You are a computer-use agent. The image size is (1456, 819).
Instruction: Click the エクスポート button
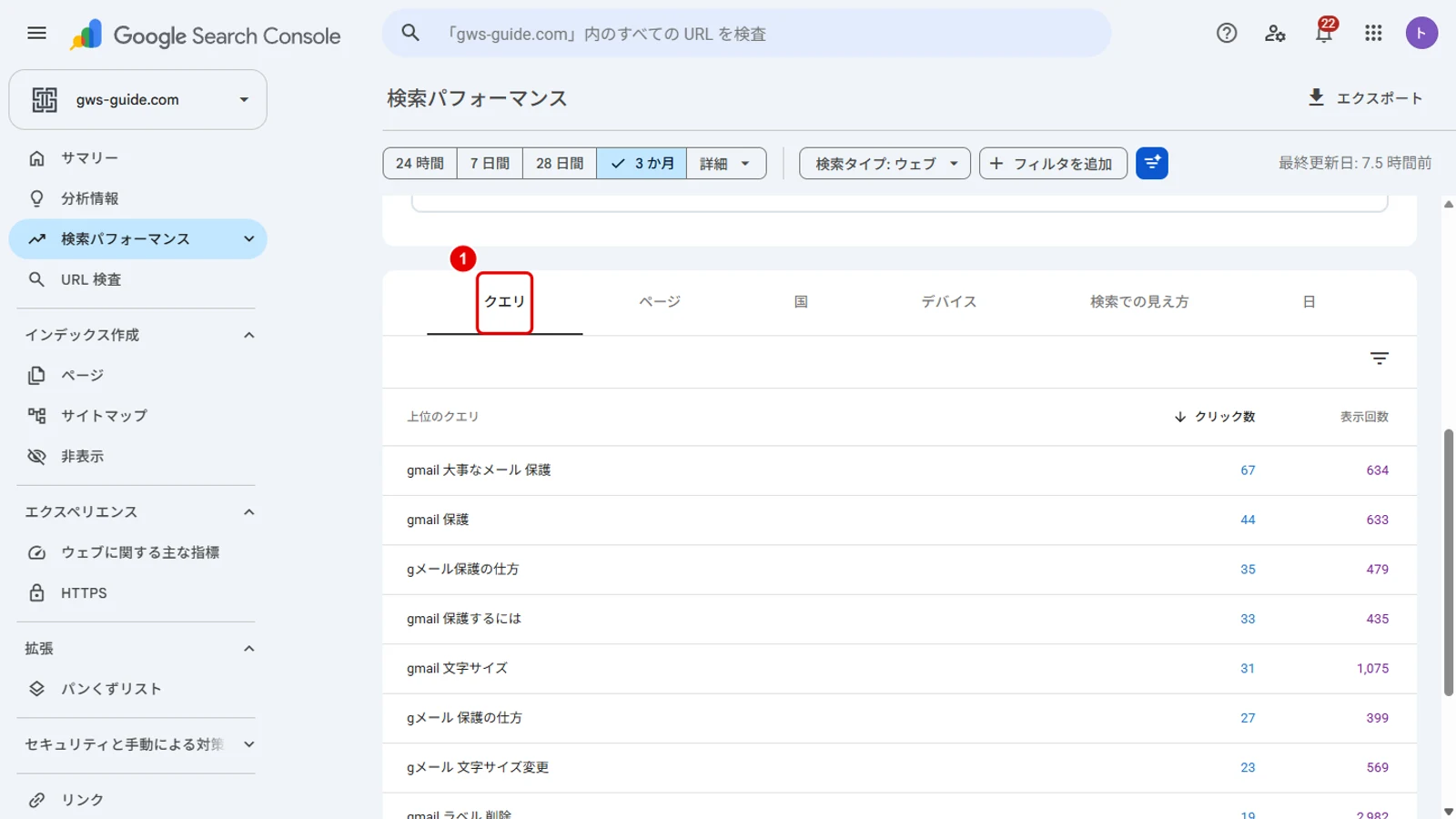click(x=1365, y=98)
